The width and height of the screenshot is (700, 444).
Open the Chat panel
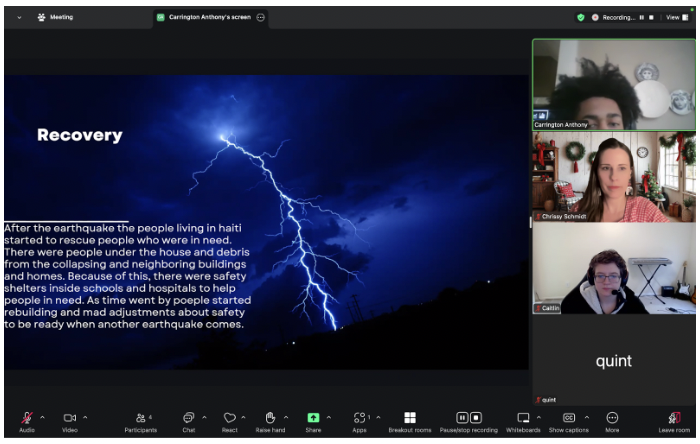[188, 422]
